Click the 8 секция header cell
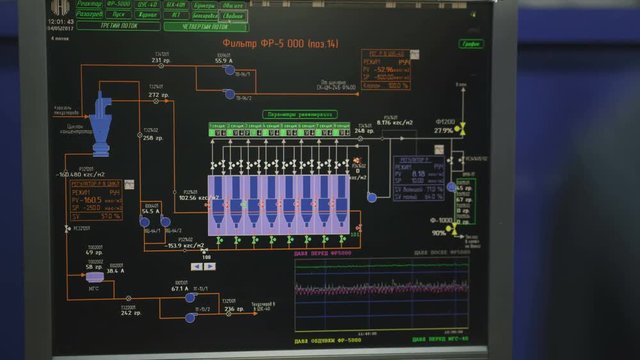The height and width of the screenshot is (360, 640). [342, 126]
